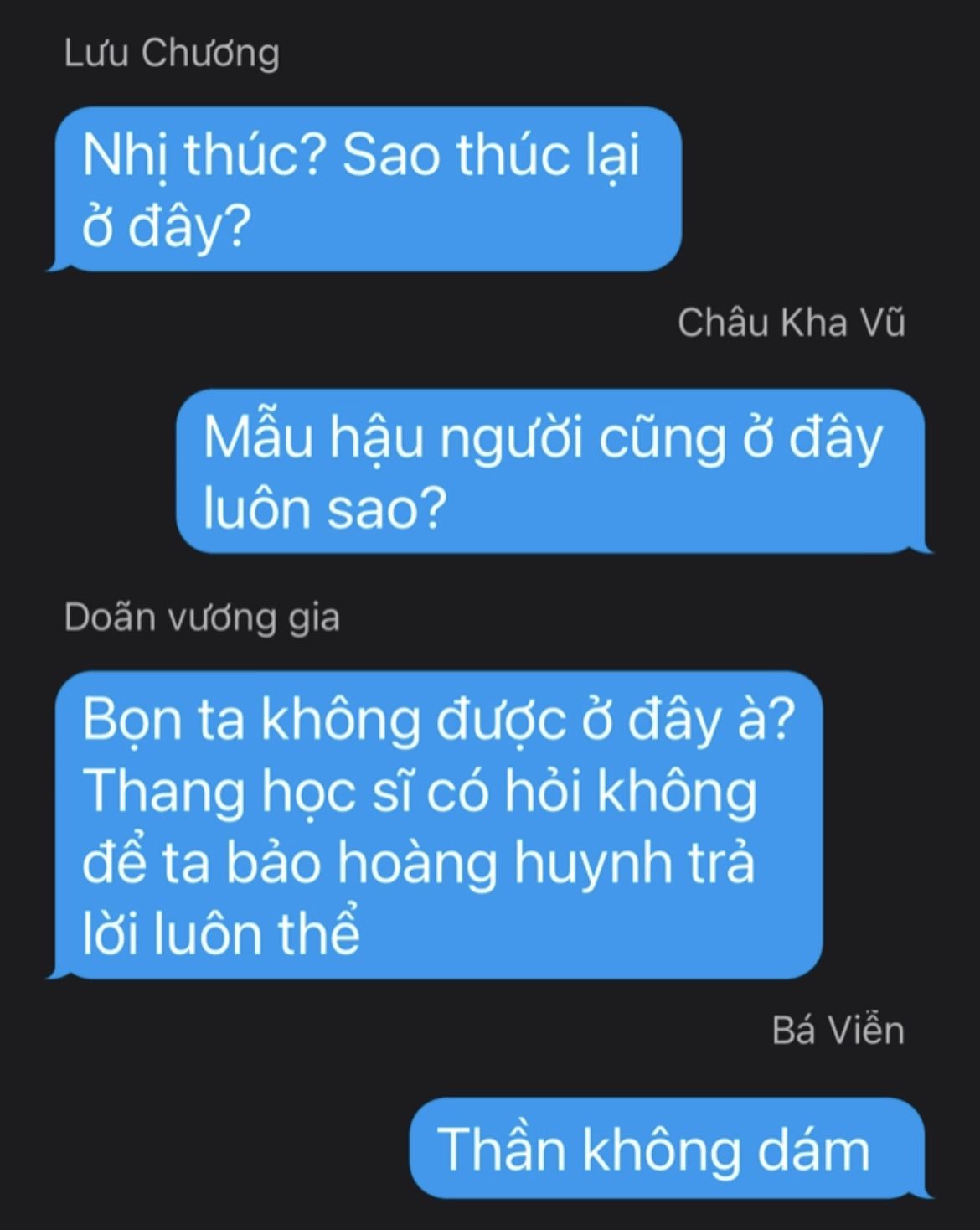
Task: Click the sender name Lưu Chương
Action: (172, 54)
